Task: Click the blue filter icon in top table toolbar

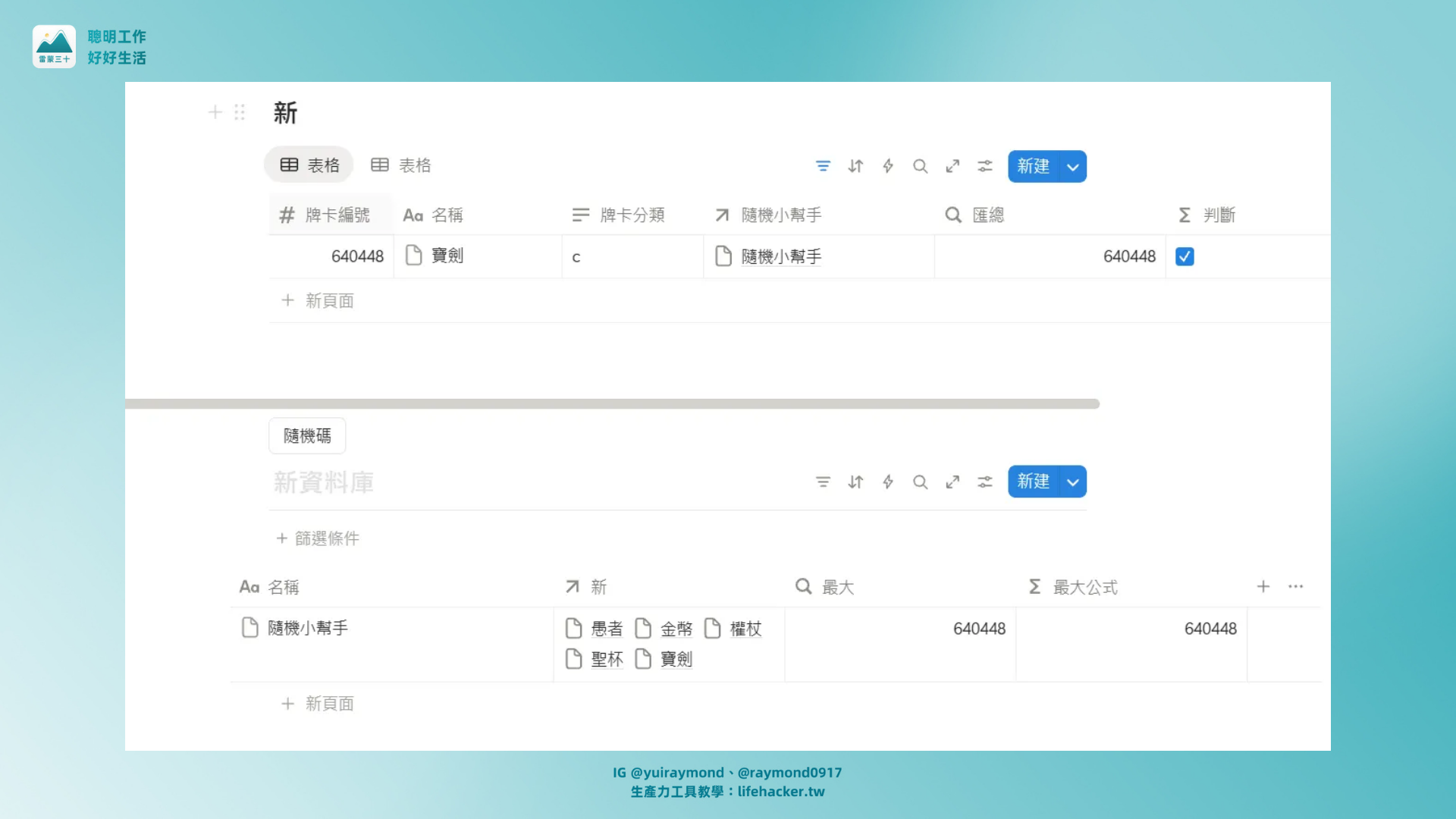Action: (823, 166)
